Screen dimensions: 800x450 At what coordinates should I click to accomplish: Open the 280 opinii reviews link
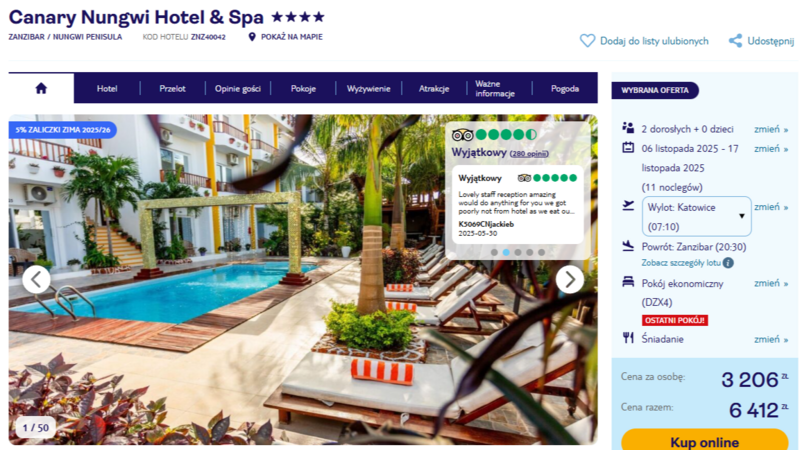coord(529,154)
